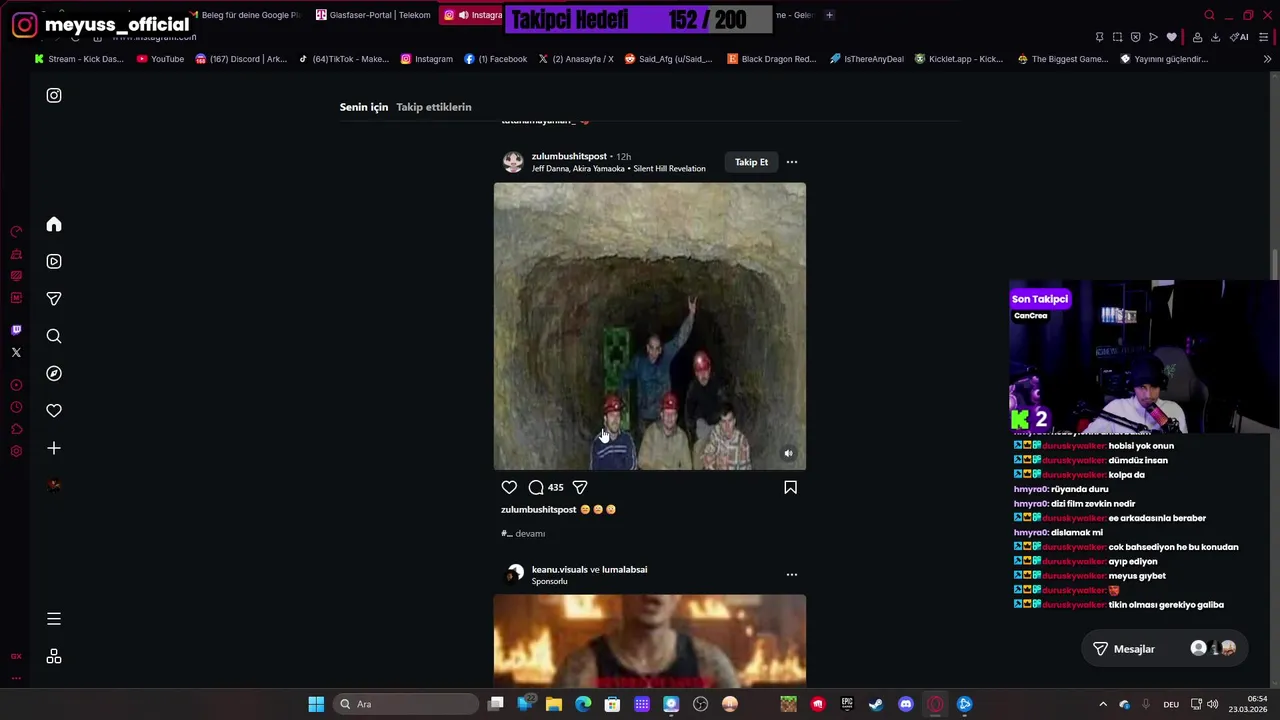Viewport: 1280px width, 720px height.
Task: Open Opera GX sidebar three-dots menu
Action: [x=16, y=678]
